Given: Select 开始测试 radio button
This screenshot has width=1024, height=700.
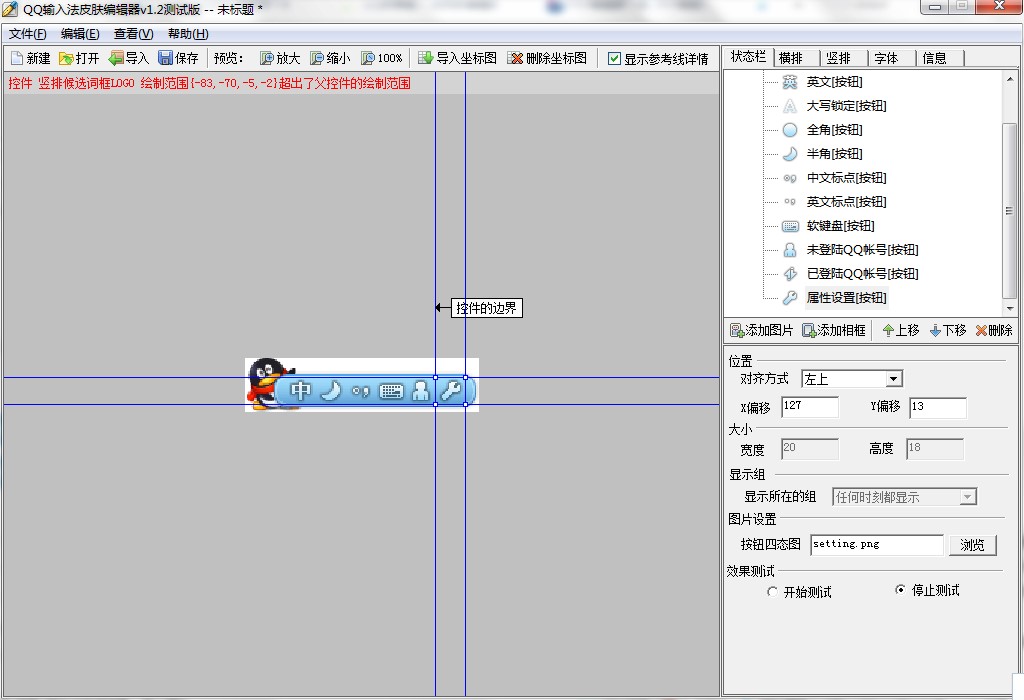Looking at the screenshot, I should (773, 592).
